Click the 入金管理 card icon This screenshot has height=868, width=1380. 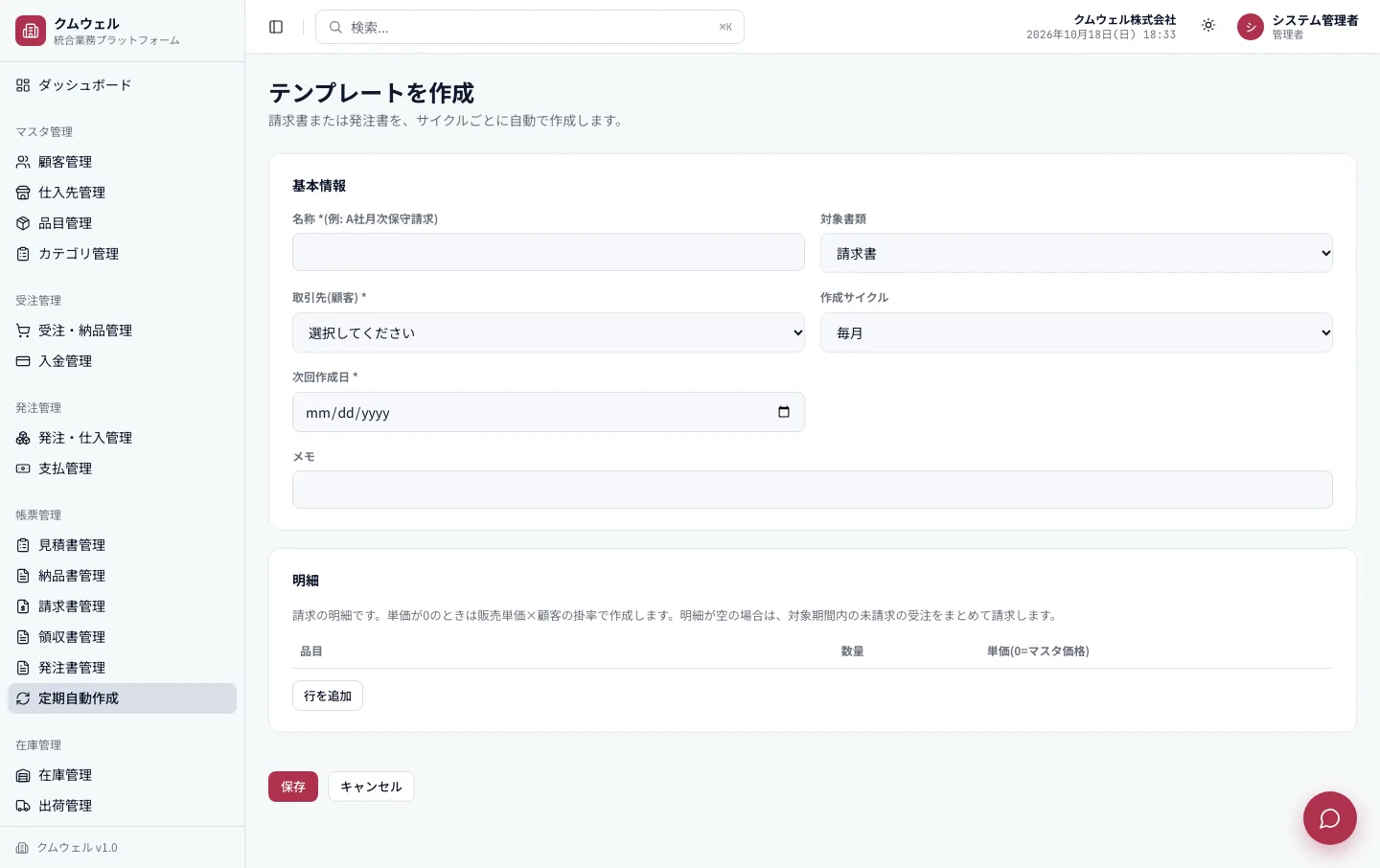tap(23, 361)
